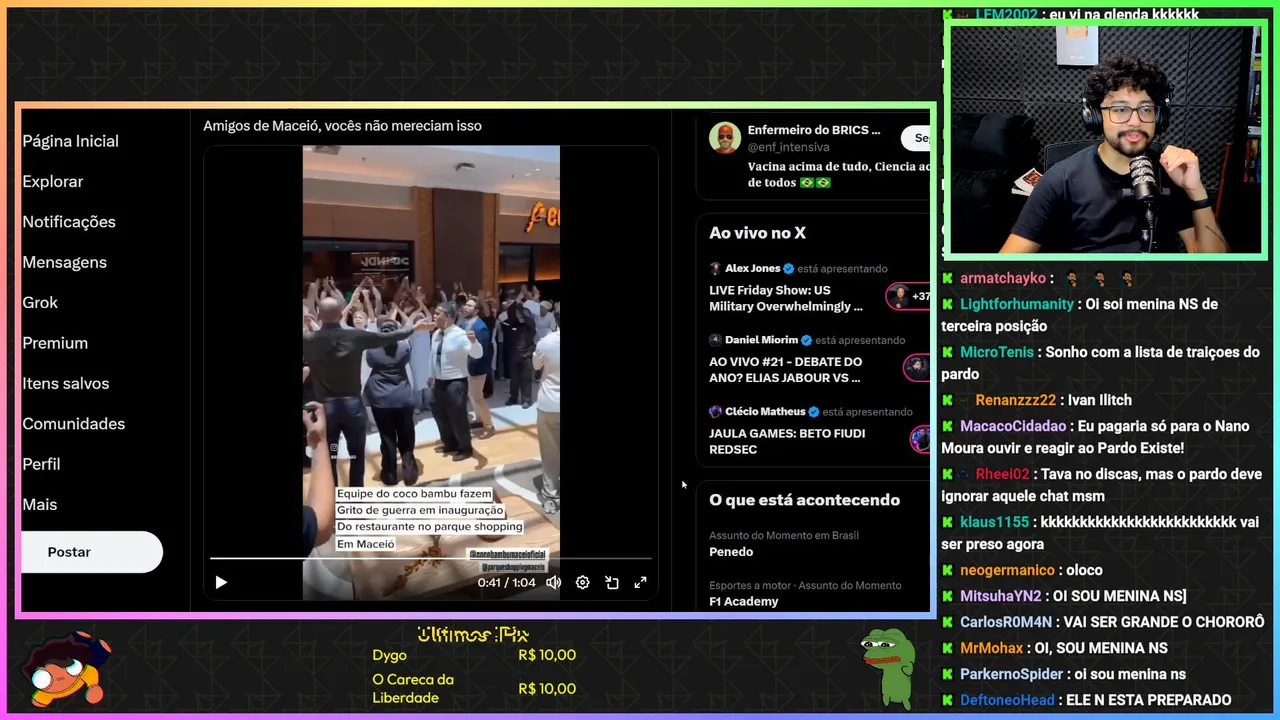Expand the Mais menu

[x=40, y=505]
